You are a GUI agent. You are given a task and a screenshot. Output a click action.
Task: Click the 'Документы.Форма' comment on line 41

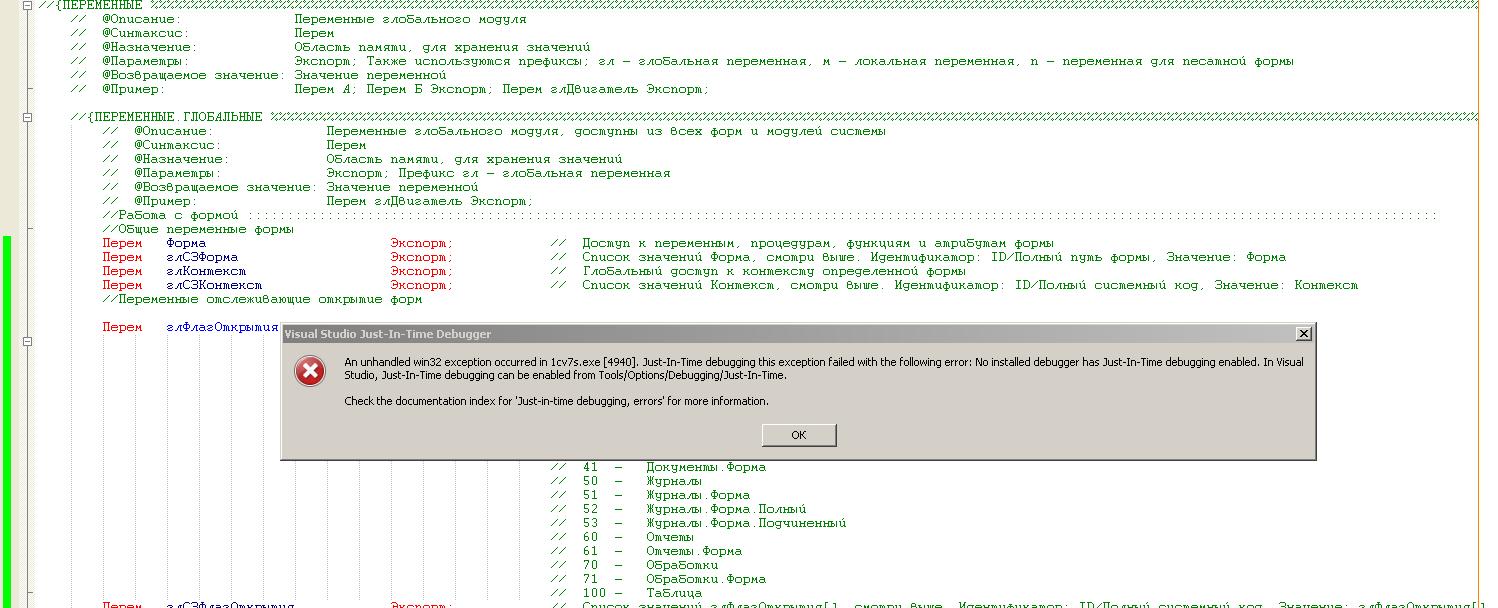(705, 467)
